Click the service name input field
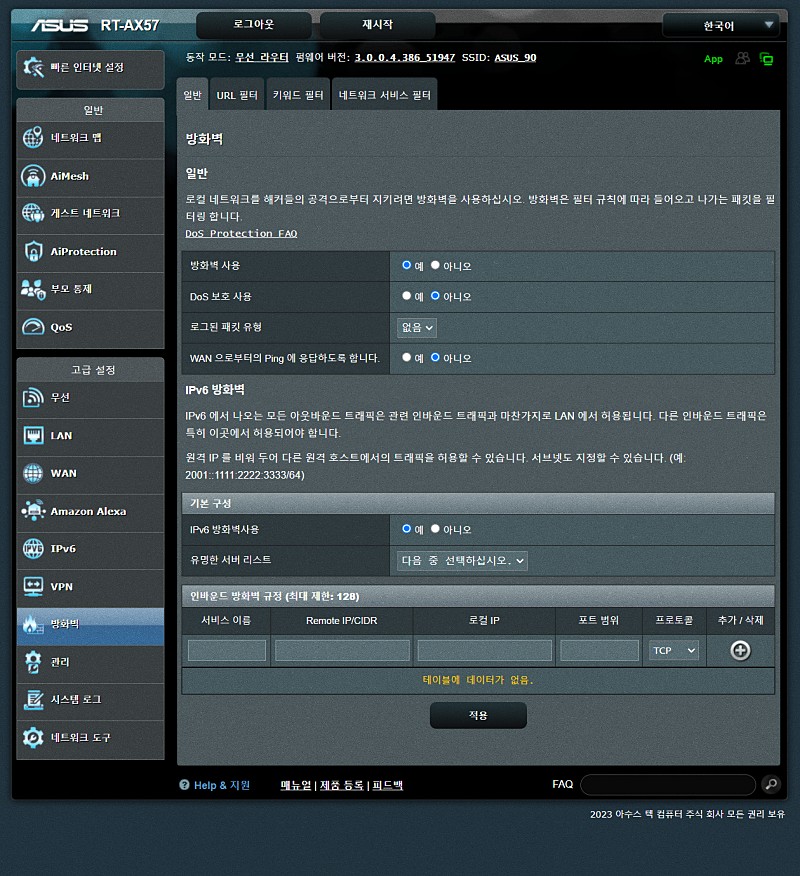800x876 pixels. tap(226, 650)
